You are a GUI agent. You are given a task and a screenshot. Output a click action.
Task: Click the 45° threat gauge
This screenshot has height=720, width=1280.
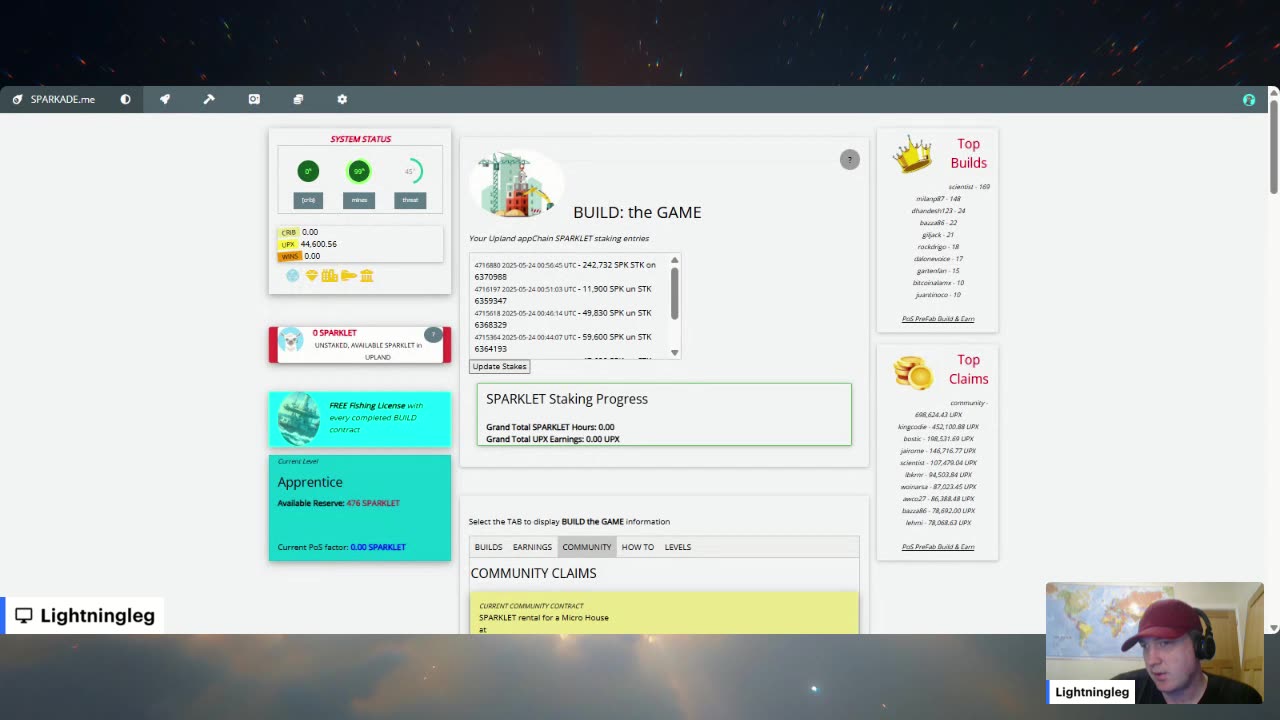pyautogui.click(x=410, y=171)
